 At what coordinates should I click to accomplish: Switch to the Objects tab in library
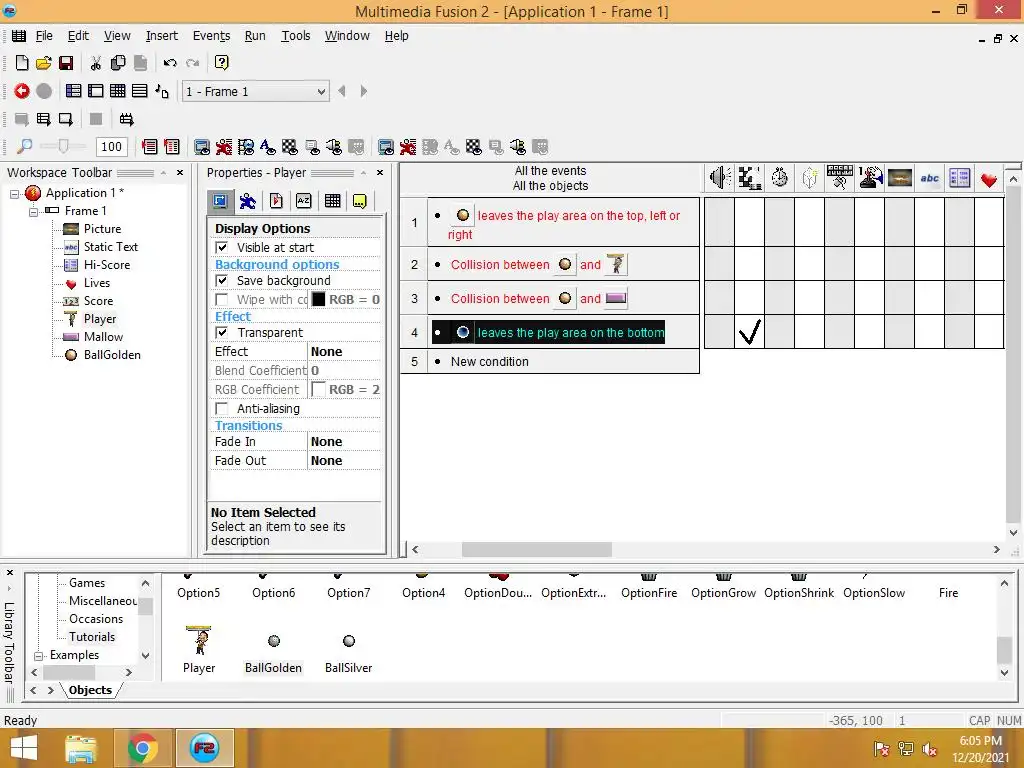(x=90, y=690)
